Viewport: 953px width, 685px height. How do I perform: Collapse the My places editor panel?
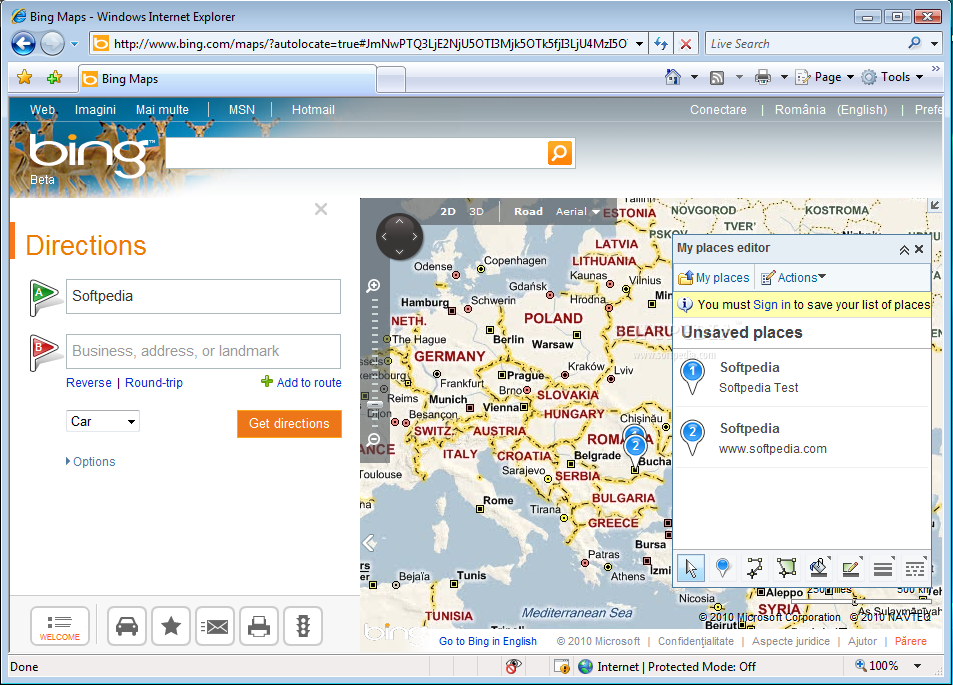click(904, 250)
